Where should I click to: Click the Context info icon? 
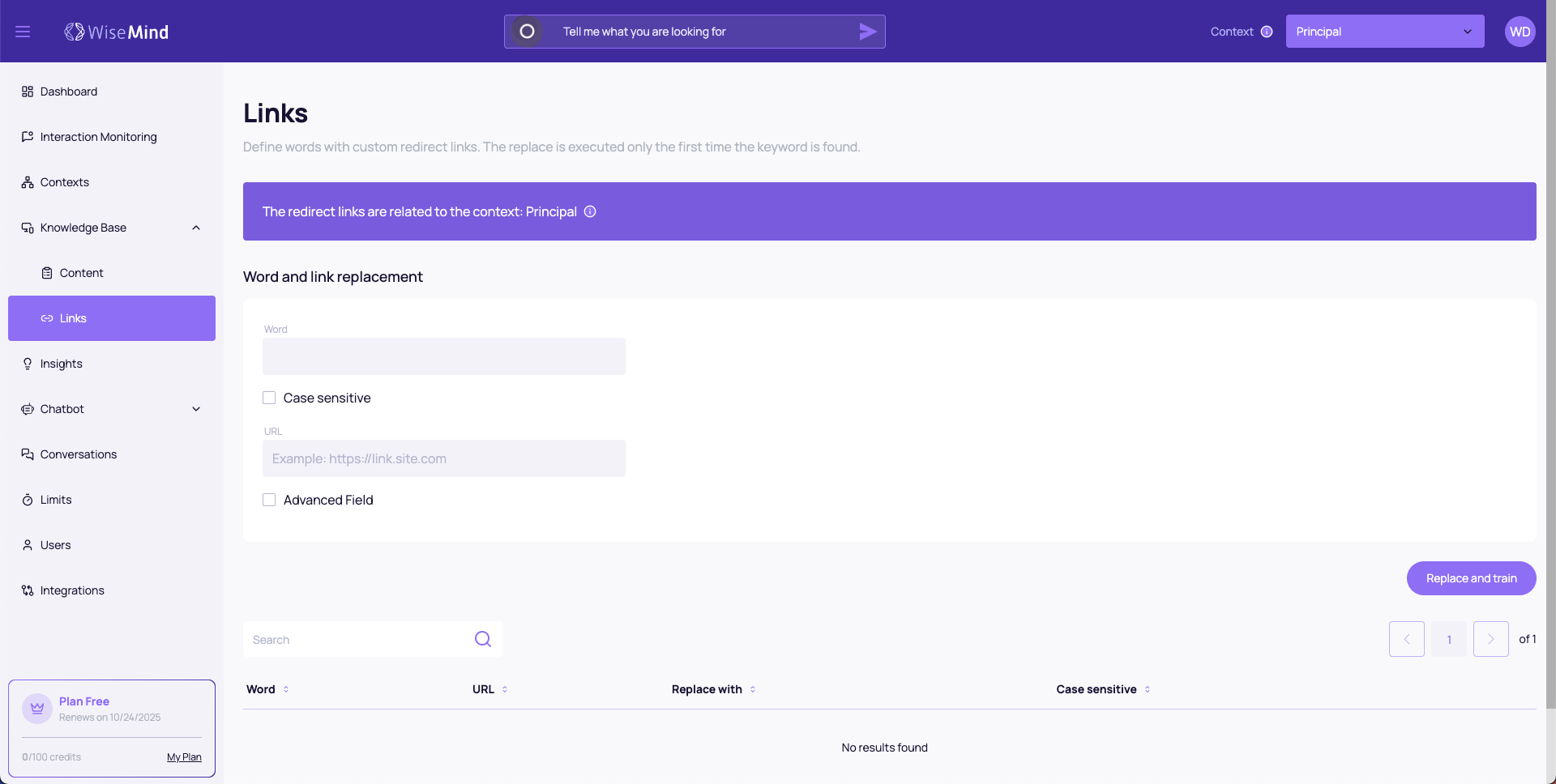click(1267, 32)
